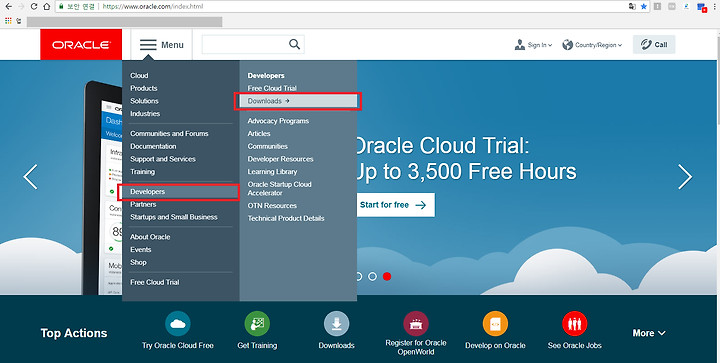Click Try Oracle Cloud Free icon
The width and height of the screenshot is (720, 363).
pos(178,324)
